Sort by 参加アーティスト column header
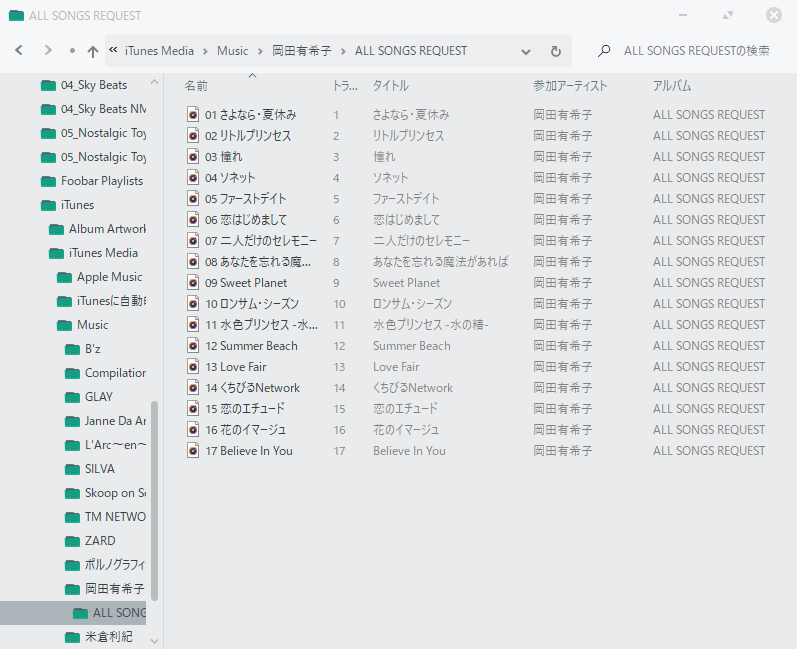Image resolution: width=797 pixels, height=649 pixels. [x=570, y=86]
